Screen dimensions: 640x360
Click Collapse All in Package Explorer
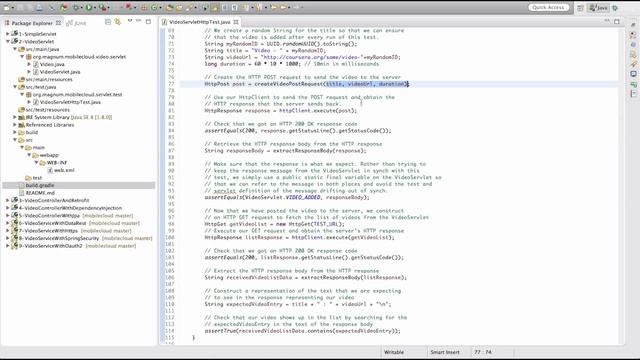pyautogui.click(x=108, y=22)
